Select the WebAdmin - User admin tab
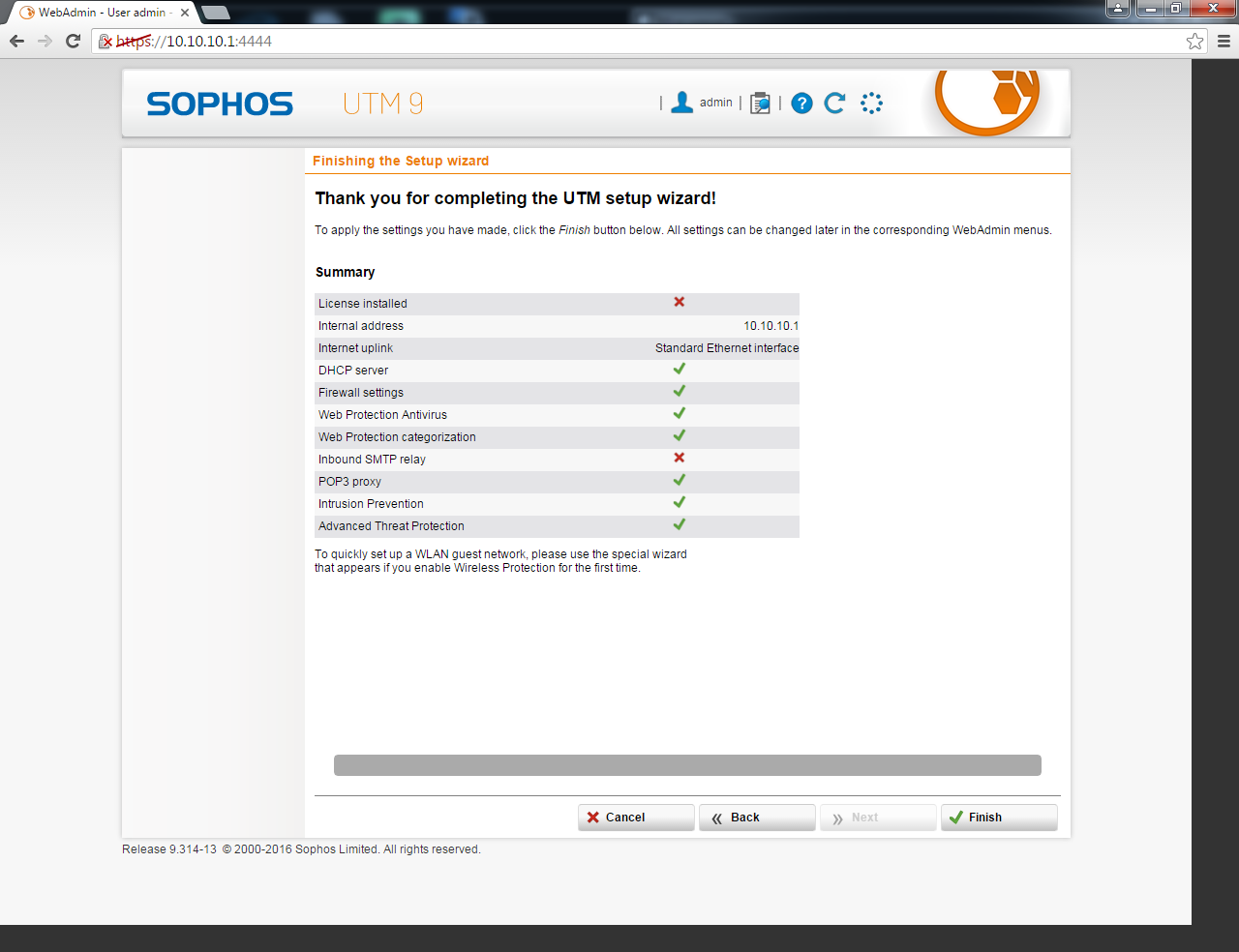The width and height of the screenshot is (1239, 952). [102, 13]
